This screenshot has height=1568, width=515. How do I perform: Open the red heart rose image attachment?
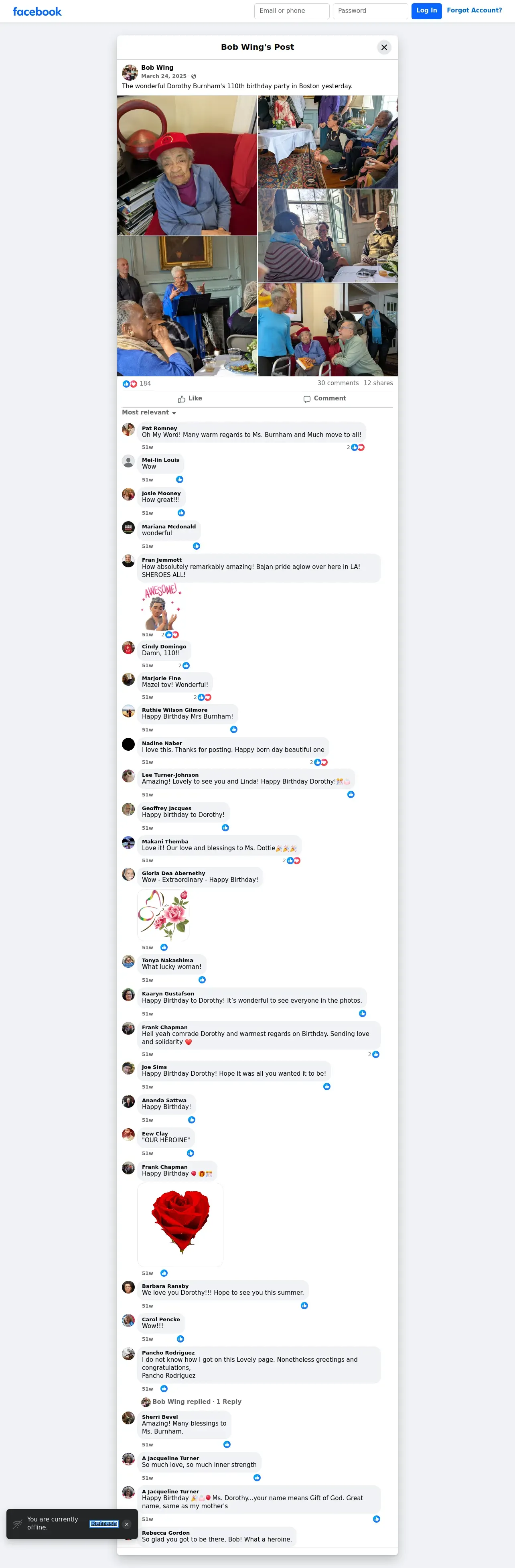pyautogui.click(x=180, y=1225)
